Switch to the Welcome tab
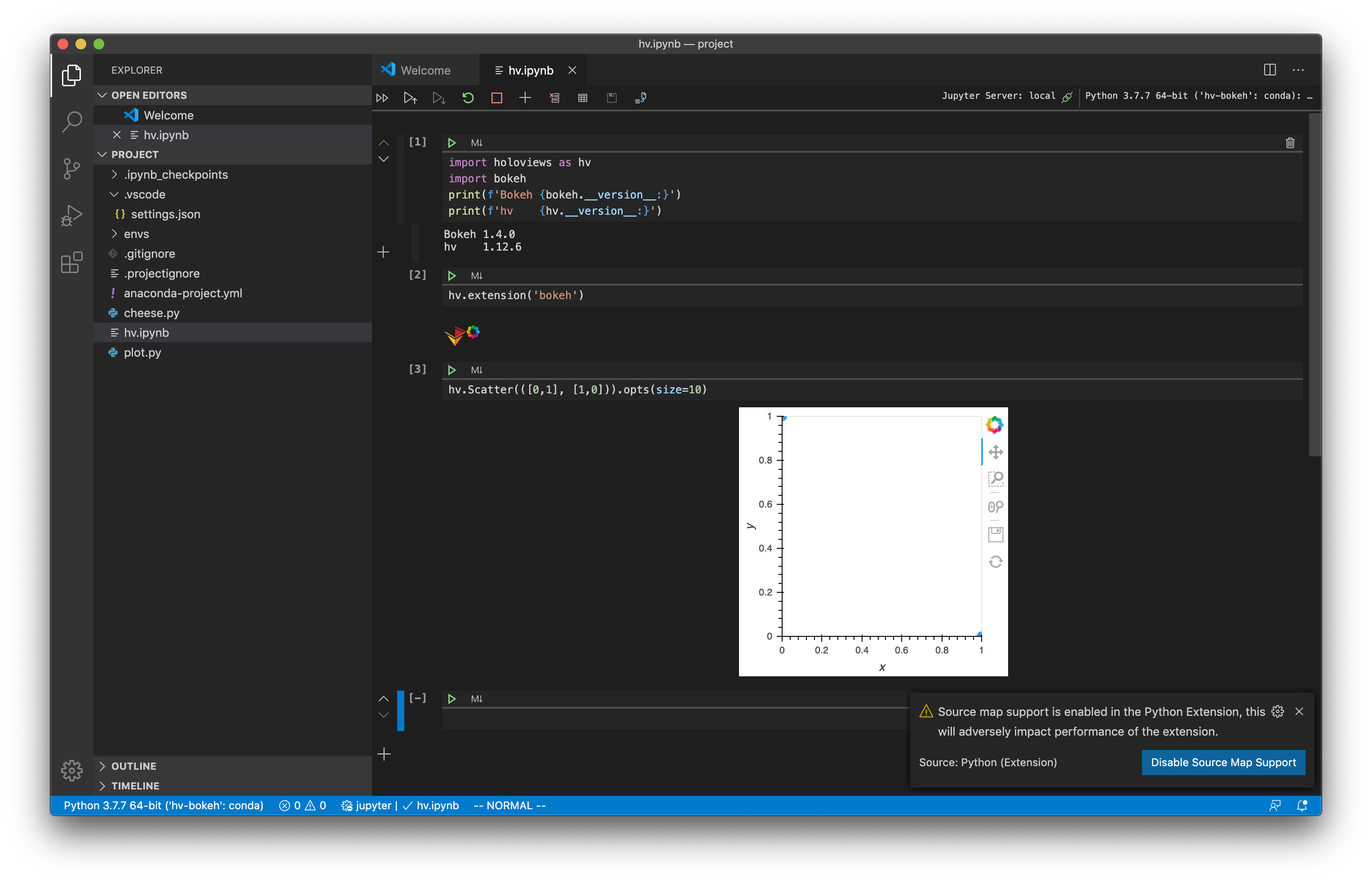Screen dimensions: 1372x882 point(425,71)
